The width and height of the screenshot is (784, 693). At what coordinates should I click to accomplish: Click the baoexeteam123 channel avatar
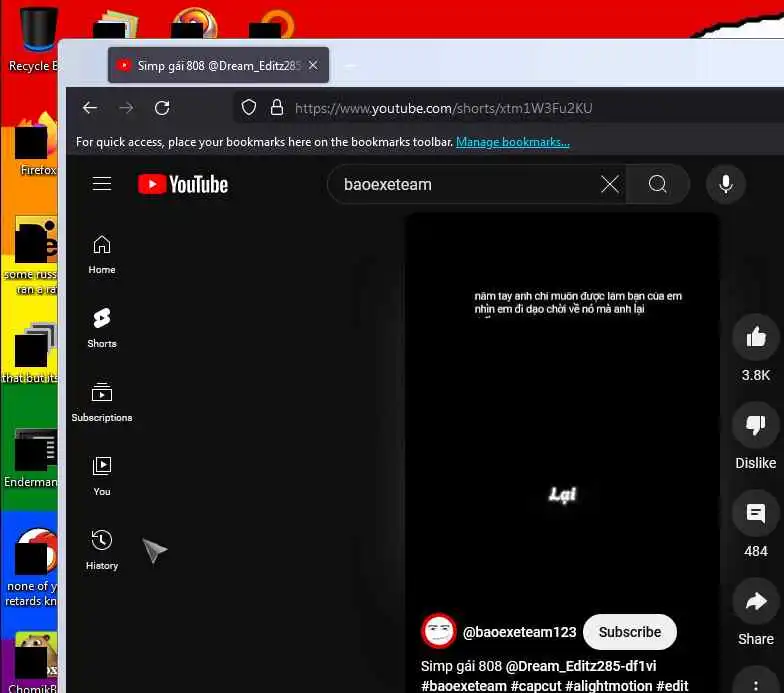[438, 630]
